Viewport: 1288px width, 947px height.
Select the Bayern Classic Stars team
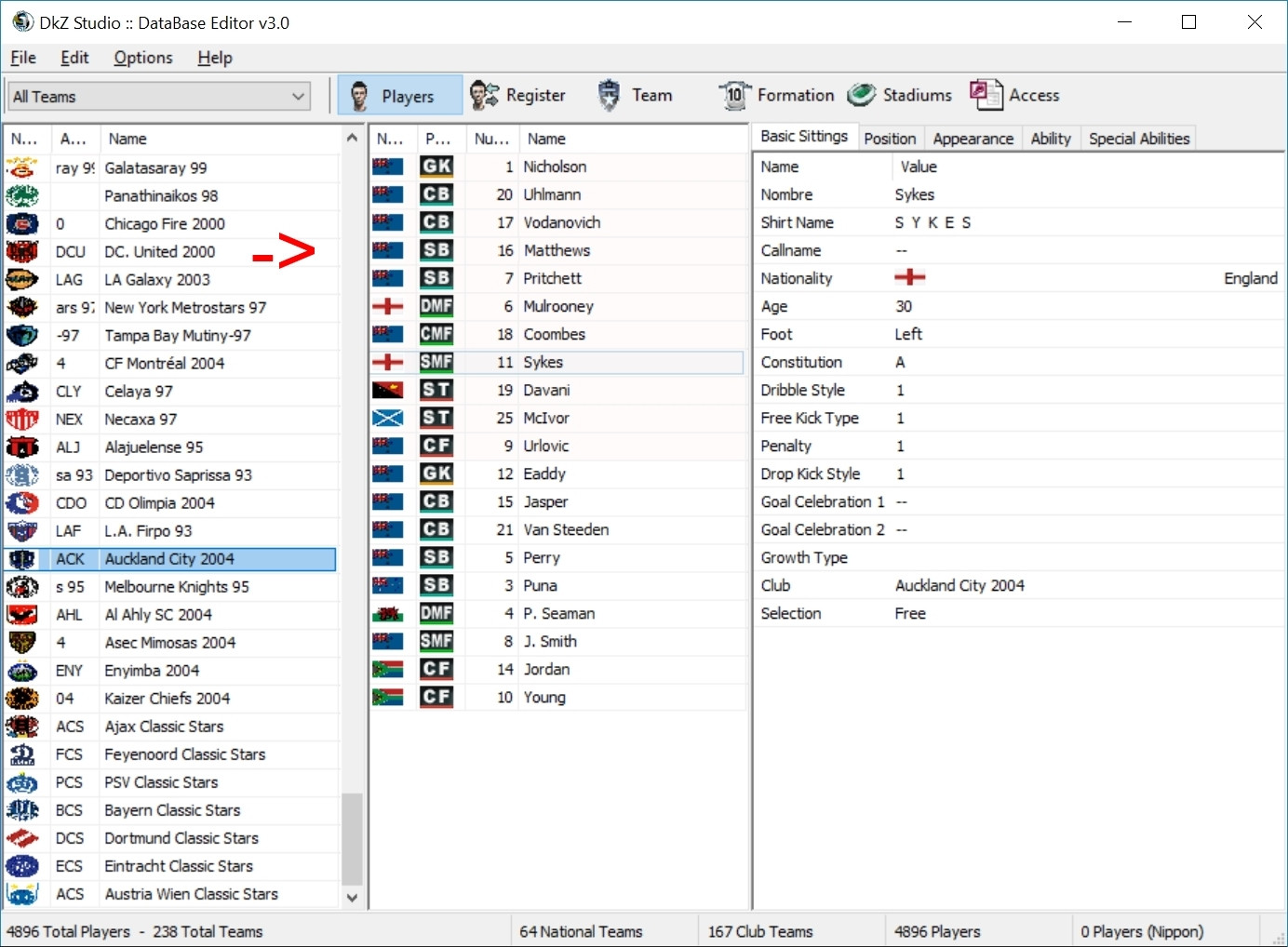[x=171, y=810]
